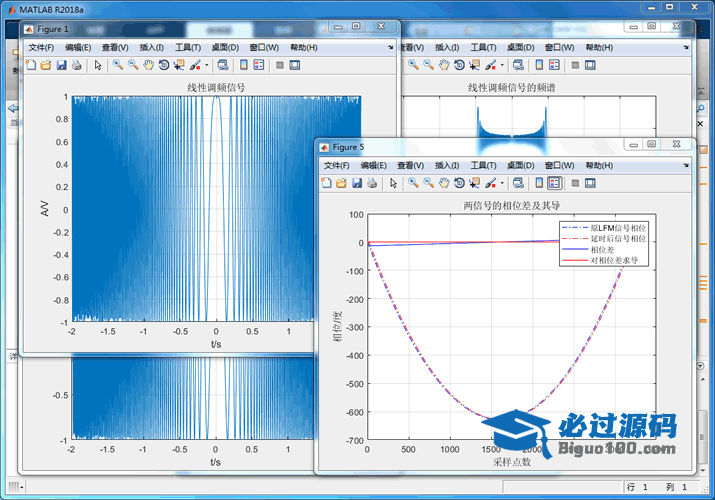Toggle insert colorbar in Figure 1 toolbar
The height and width of the screenshot is (500, 715).
[x=243, y=65]
